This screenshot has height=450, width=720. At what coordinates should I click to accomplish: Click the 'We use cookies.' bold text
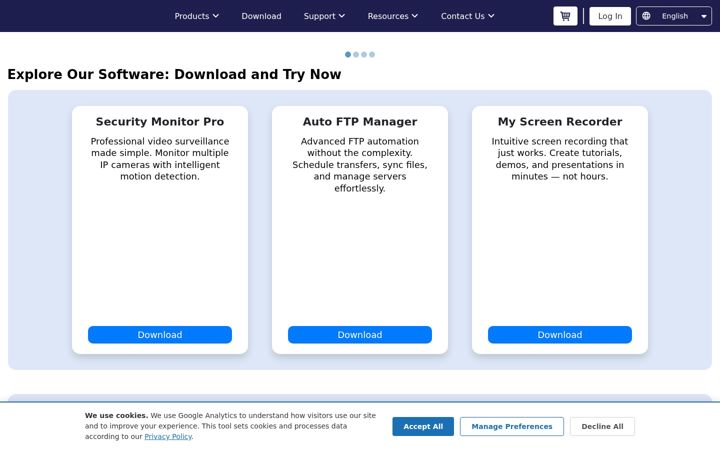click(116, 416)
